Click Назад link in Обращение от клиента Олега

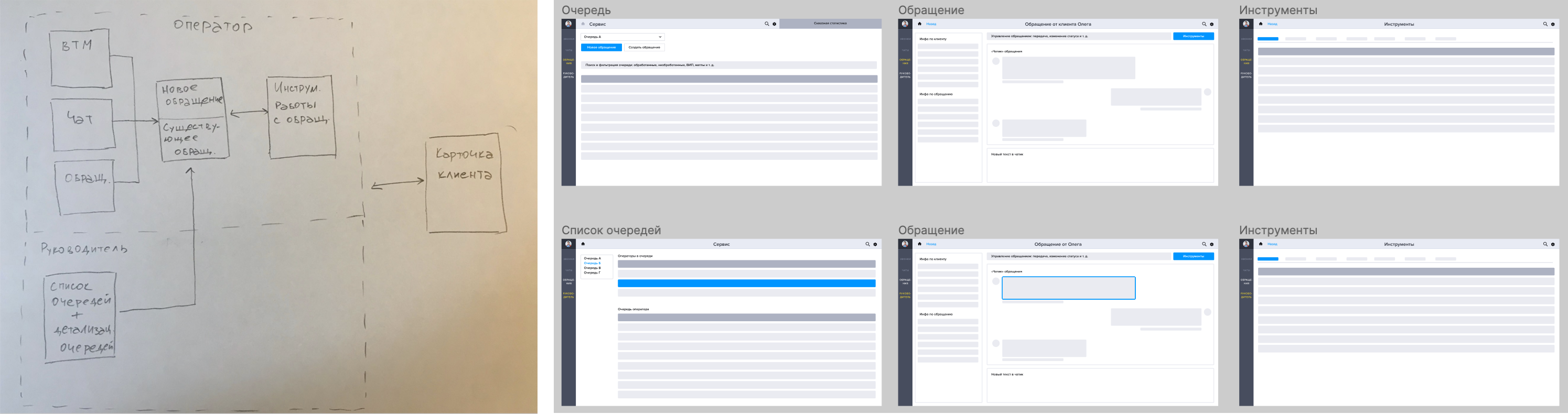(x=931, y=24)
